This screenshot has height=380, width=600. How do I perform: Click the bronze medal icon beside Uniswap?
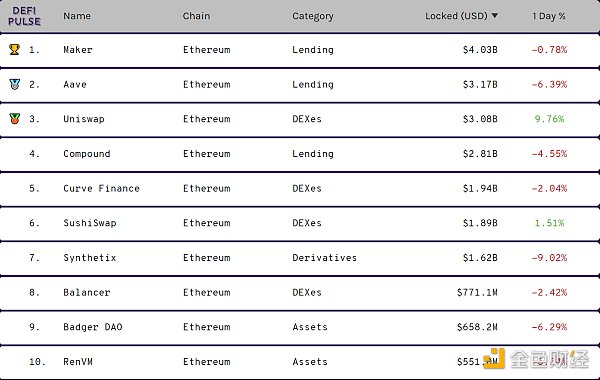coord(15,119)
